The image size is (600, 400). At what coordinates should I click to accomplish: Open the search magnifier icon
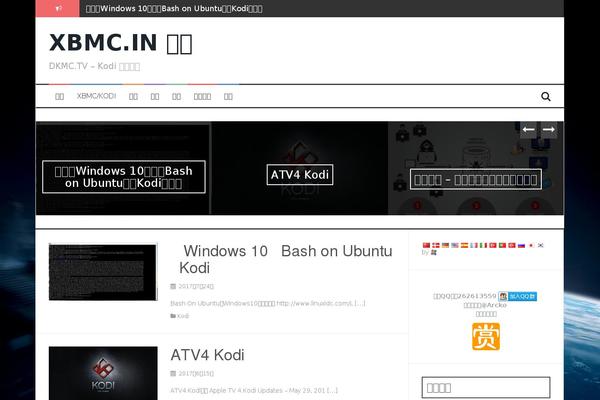[x=546, y=96]
